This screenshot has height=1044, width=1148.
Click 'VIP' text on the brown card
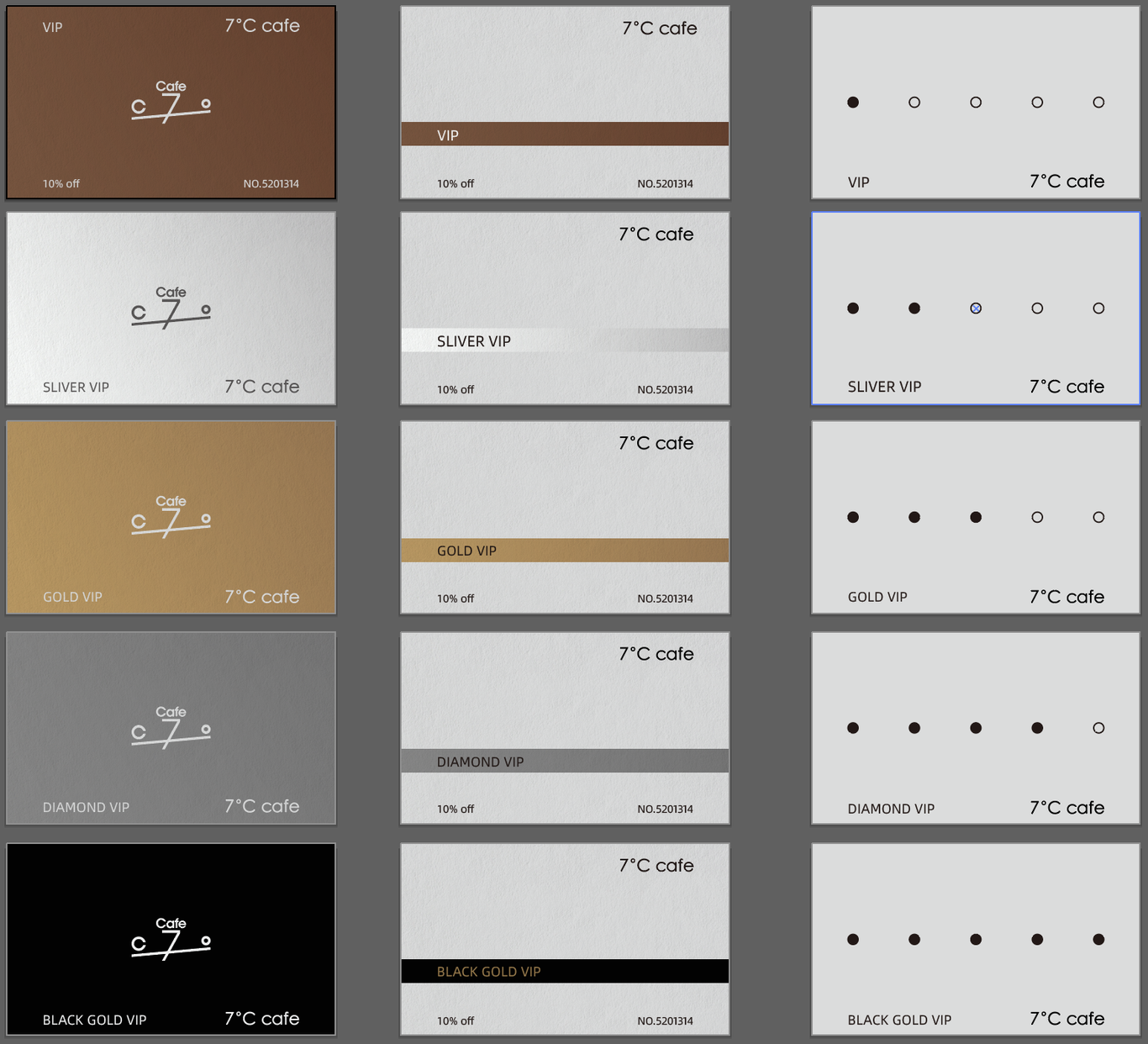coord(52,28)
